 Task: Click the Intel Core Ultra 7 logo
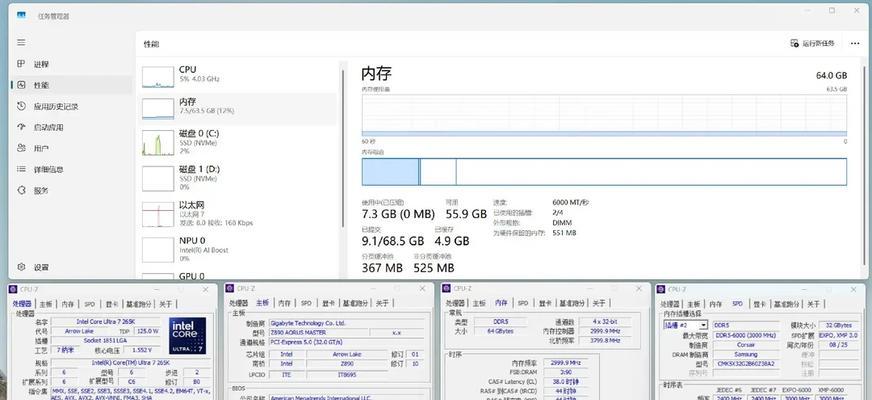(187, 335)
